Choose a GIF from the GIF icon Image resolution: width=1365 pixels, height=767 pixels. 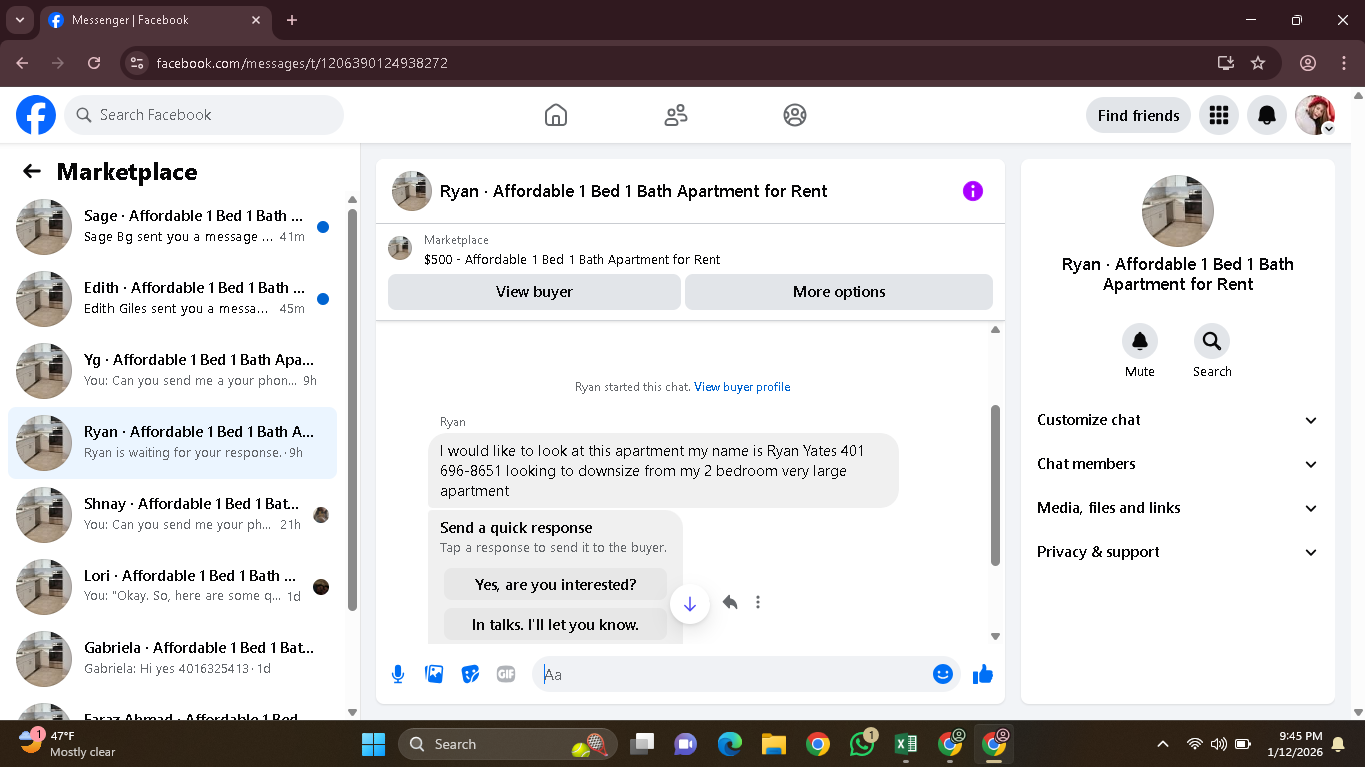(506, 674)
